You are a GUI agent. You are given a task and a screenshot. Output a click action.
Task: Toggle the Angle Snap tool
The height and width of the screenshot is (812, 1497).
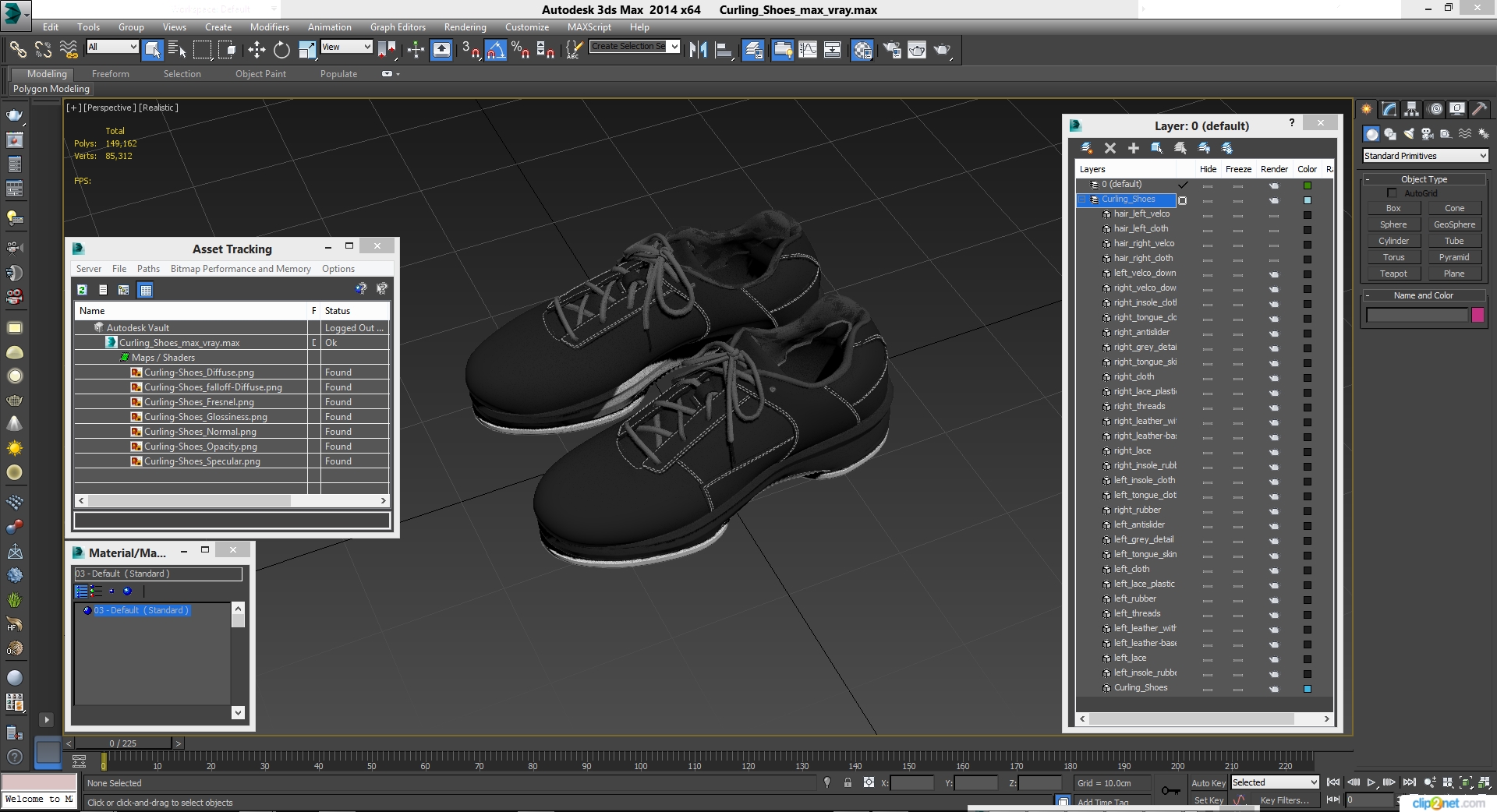496,50
